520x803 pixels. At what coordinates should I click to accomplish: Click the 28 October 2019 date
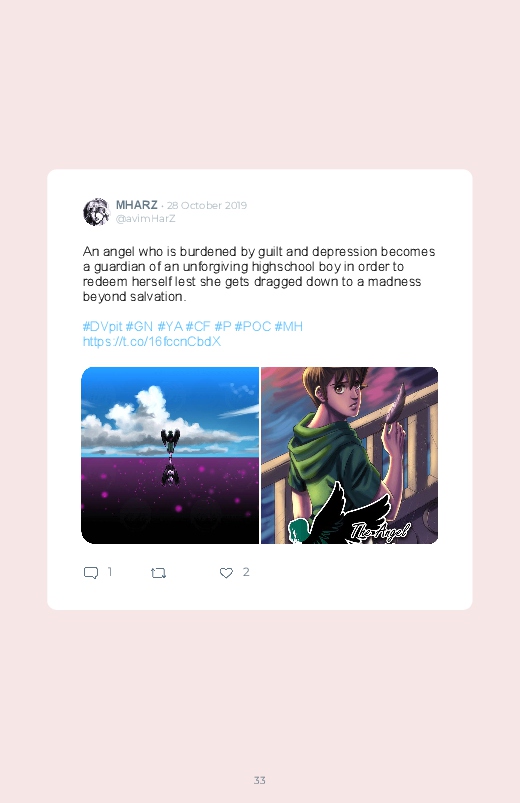[x=207, y=205]
